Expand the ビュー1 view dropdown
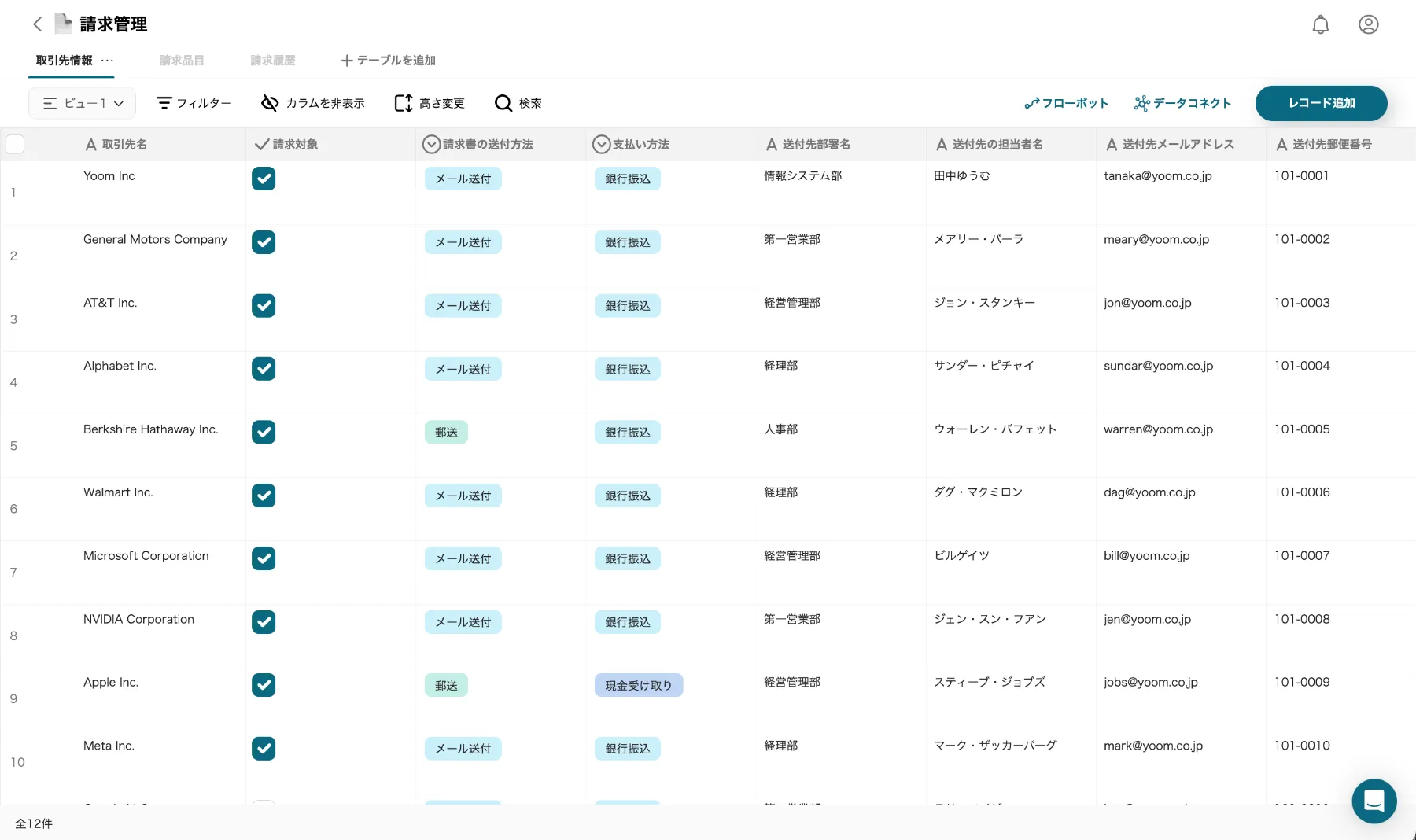 83,103
